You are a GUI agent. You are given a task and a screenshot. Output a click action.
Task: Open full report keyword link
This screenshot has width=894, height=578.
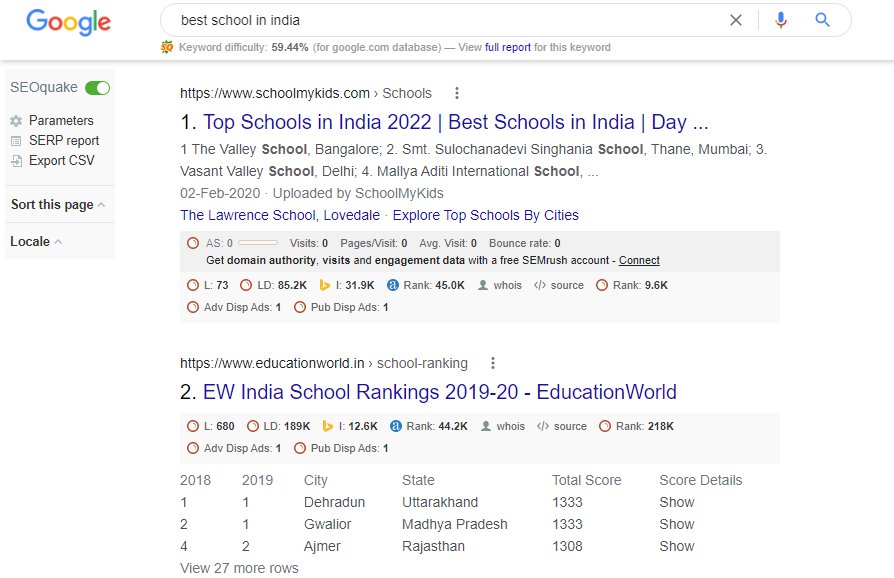click(x=507, y=47)
